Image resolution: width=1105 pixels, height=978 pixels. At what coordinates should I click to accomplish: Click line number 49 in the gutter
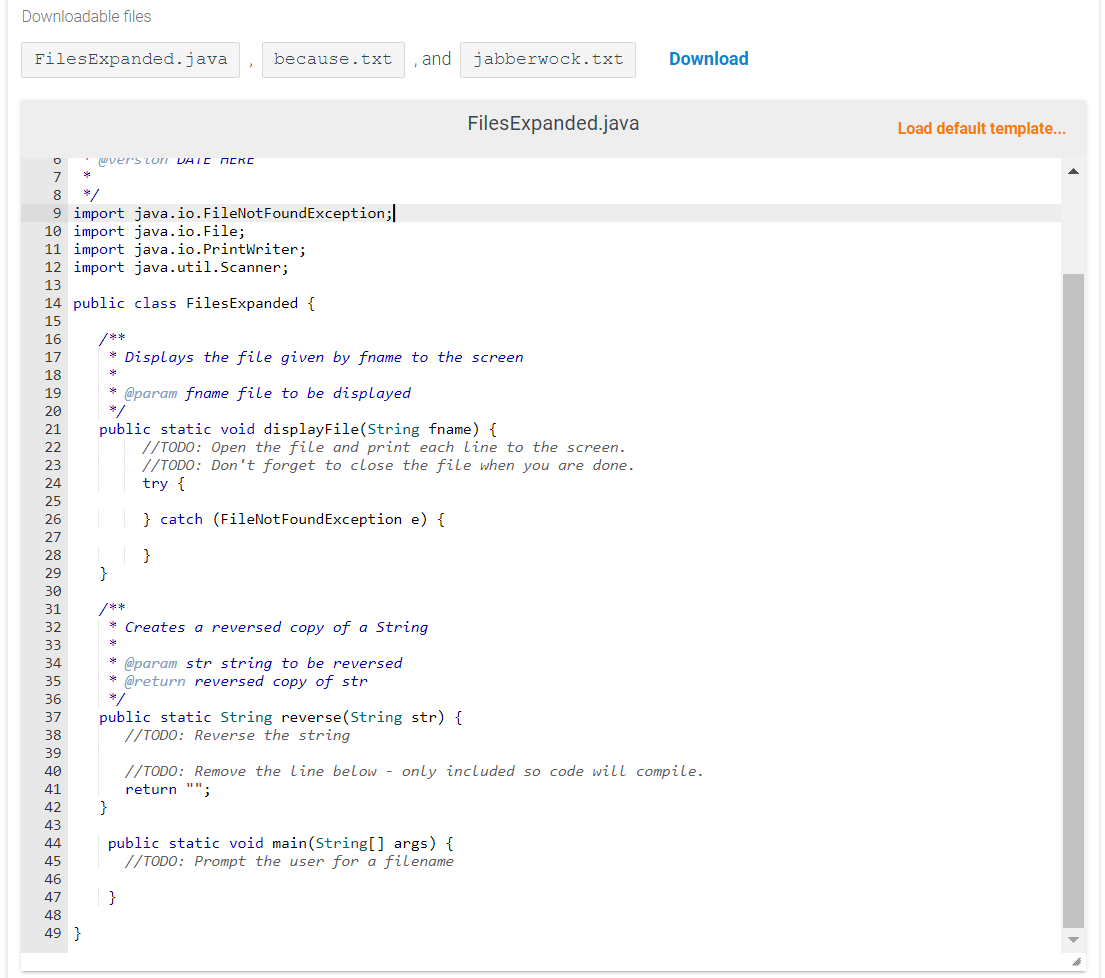point(52,932)
